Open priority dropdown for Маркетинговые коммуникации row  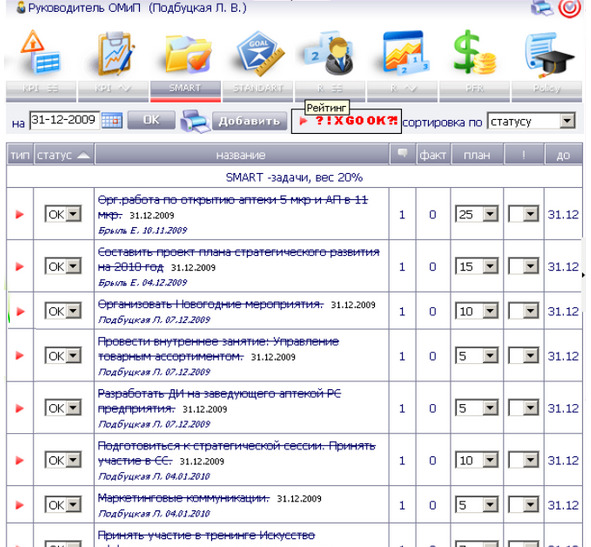(523, 505)
